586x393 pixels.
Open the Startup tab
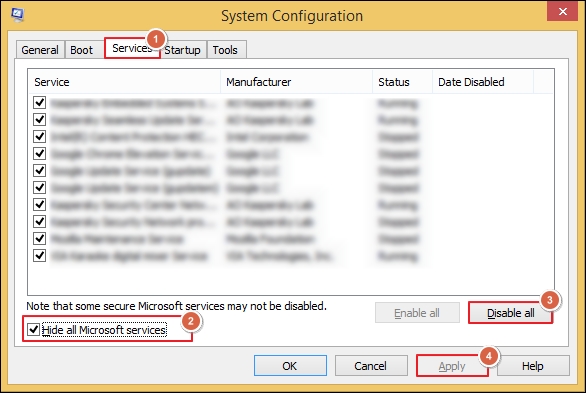tap(182, 50)
